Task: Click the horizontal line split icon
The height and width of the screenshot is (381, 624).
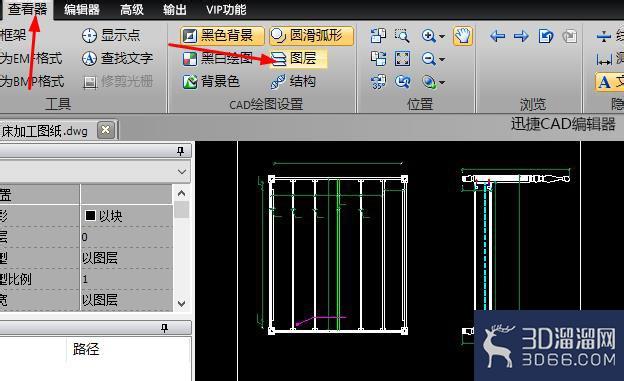Action: pyautogui.click(x=604, y=36)
